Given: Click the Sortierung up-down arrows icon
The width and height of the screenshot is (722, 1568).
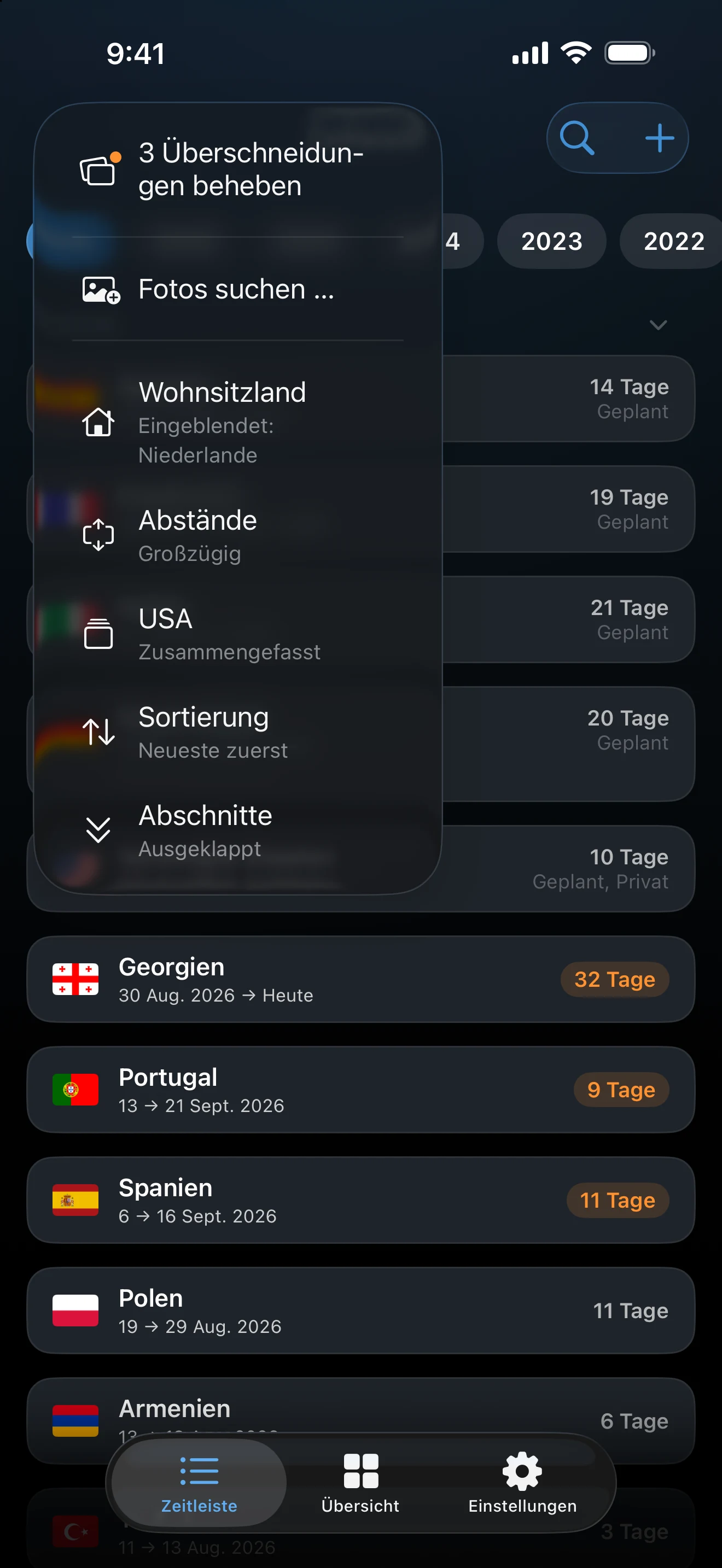Looking at the screenshot, I should pos(98,732).
